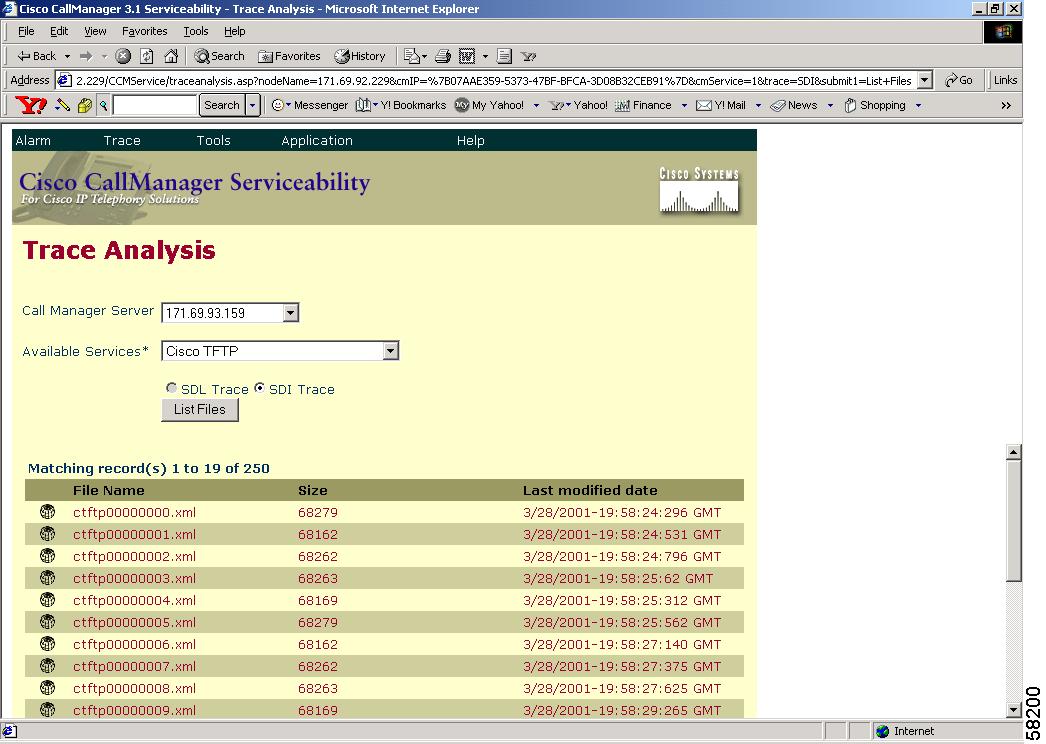Click the Yahoo Messenger icon in IE toolbar
The height and width of the screenshot is (744, 1046).
pyautogui.click(x=528, y=56)
